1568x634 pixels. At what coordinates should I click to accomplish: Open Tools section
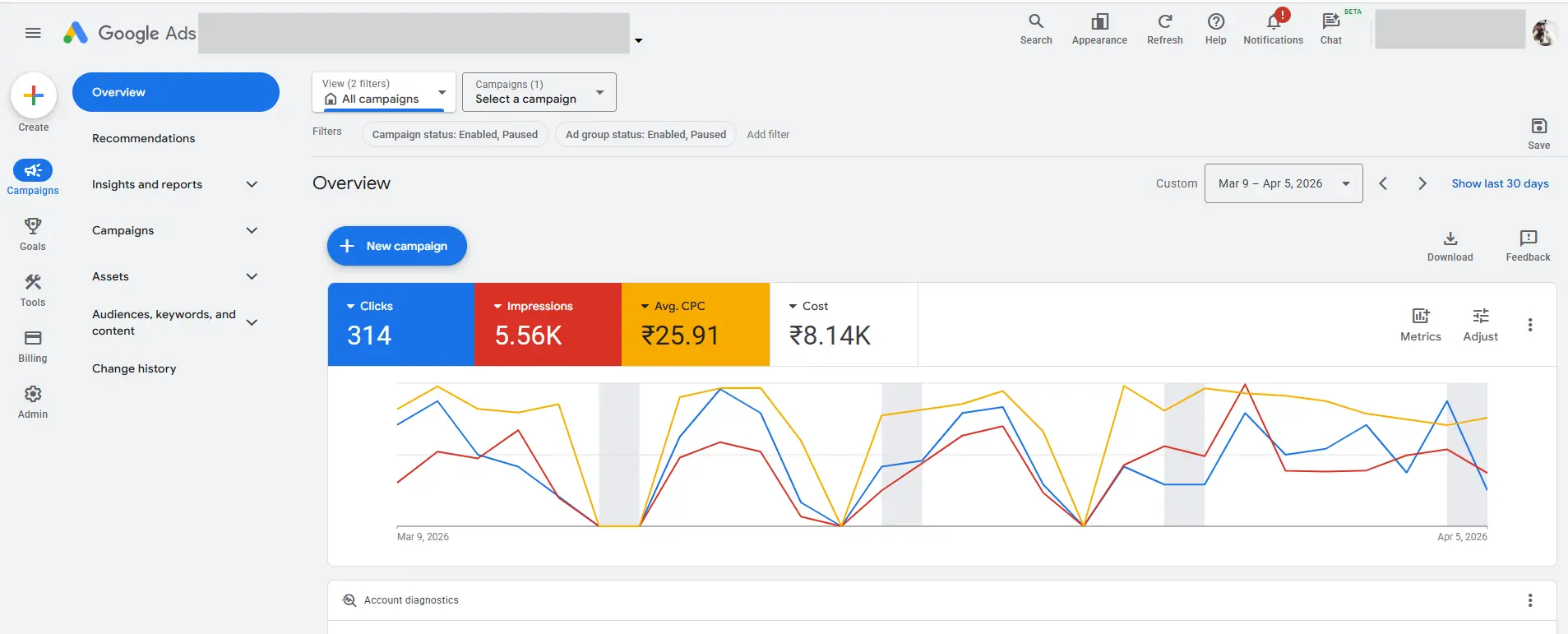(x=33, y=289)
